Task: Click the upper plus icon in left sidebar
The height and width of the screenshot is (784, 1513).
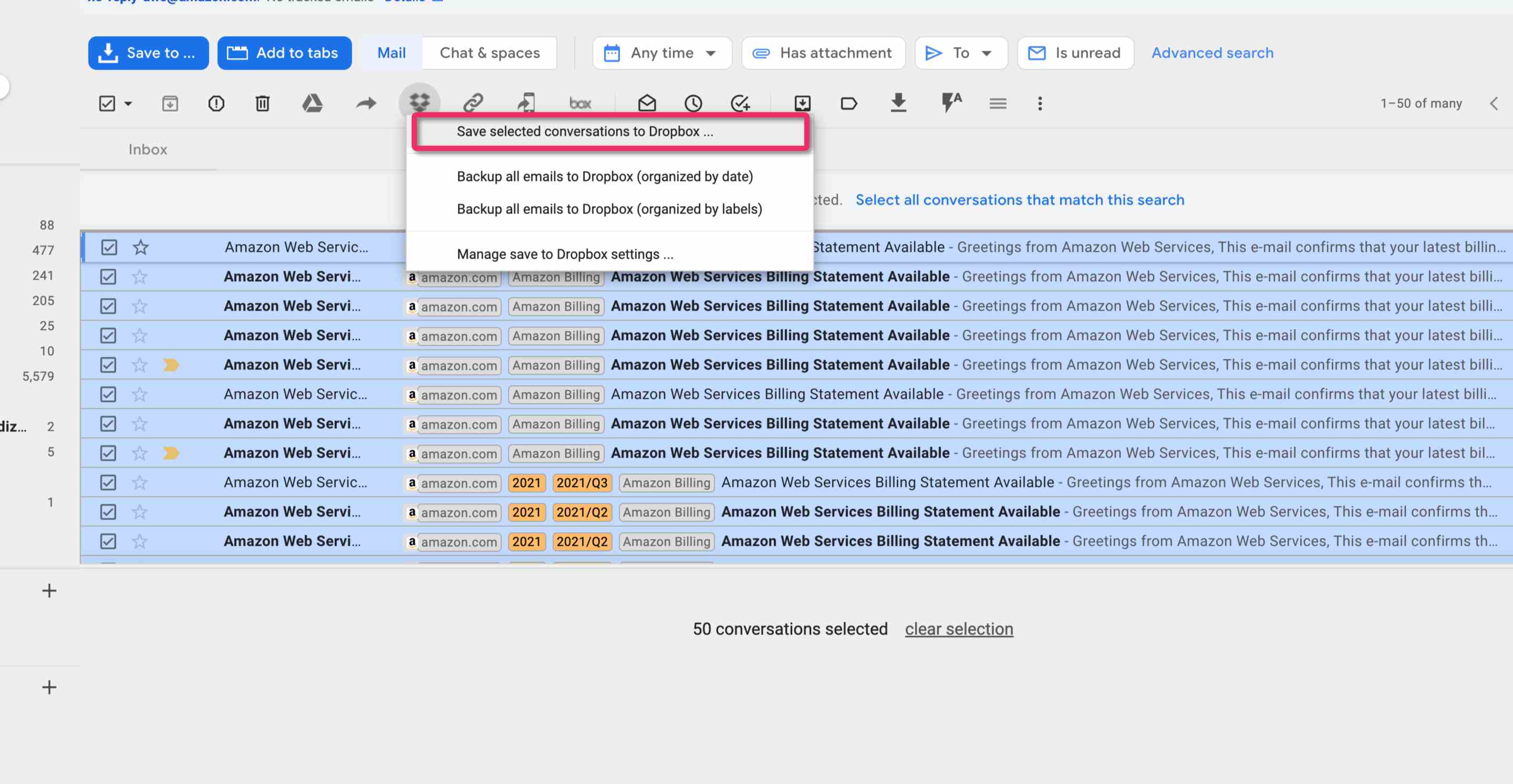Action: click(49, 590)
